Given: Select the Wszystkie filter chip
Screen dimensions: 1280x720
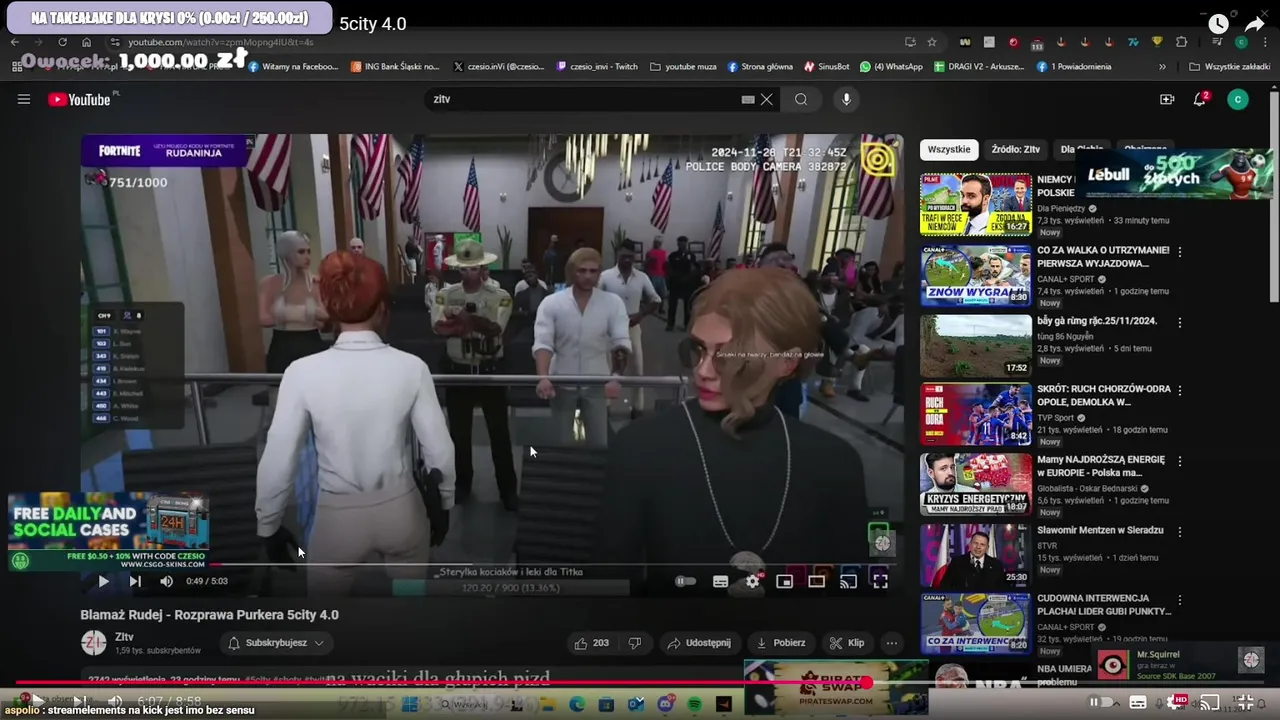Looking at the screenshot, I should (949, 149).
